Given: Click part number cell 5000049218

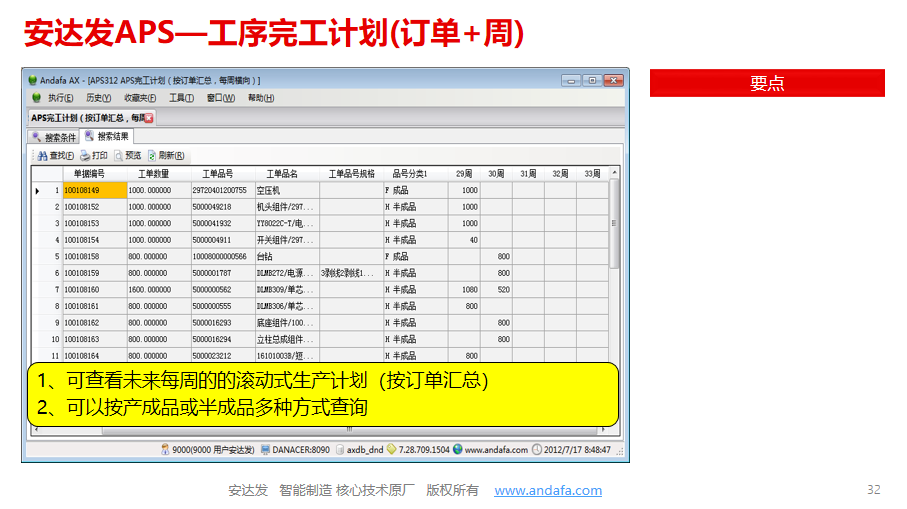Looking at the screenshot, I should click(x=223, y=207).
